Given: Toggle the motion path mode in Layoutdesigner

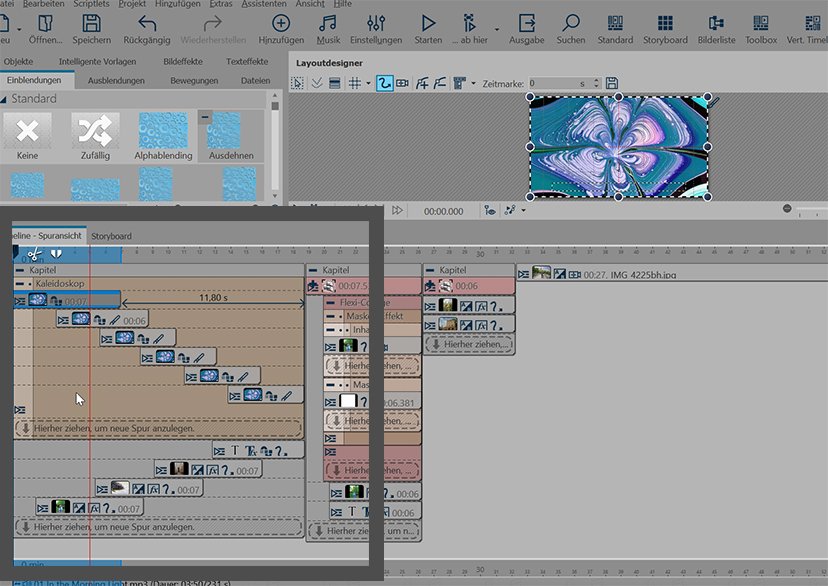Looking at the screenshot, I should tap(384, 83).
